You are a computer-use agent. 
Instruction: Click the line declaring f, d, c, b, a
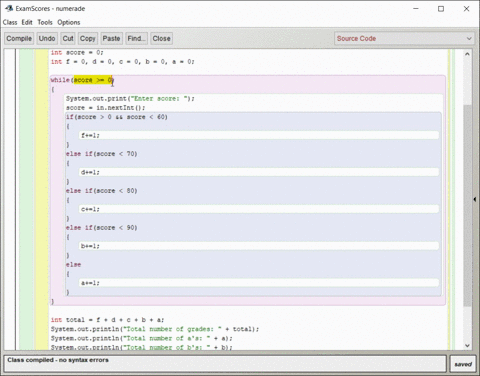click(122, 62)
